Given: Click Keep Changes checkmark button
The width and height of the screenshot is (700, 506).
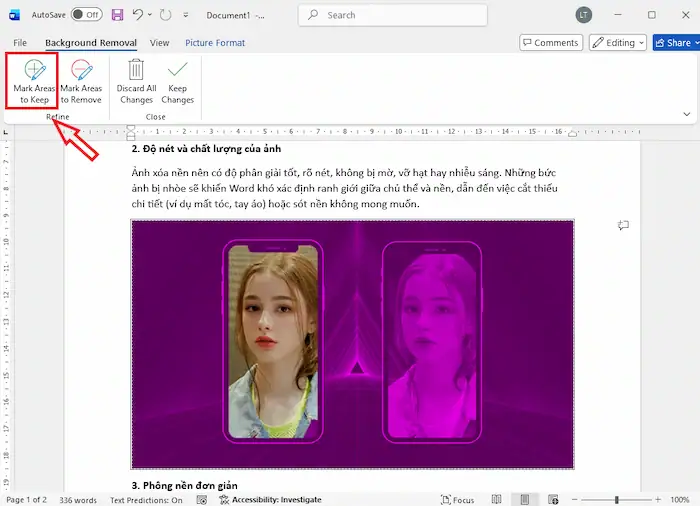Looking at the screenshot, I should click(178, 82).
